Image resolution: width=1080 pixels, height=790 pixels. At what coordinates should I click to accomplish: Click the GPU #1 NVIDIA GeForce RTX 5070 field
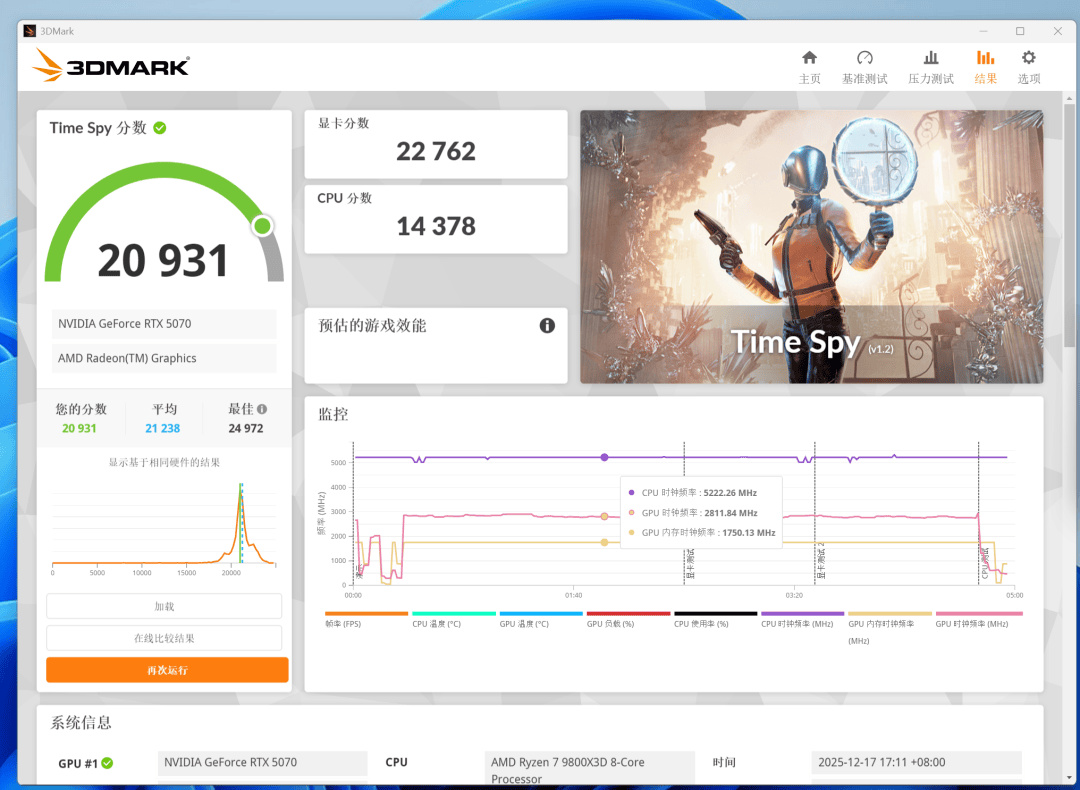(262, 762)
